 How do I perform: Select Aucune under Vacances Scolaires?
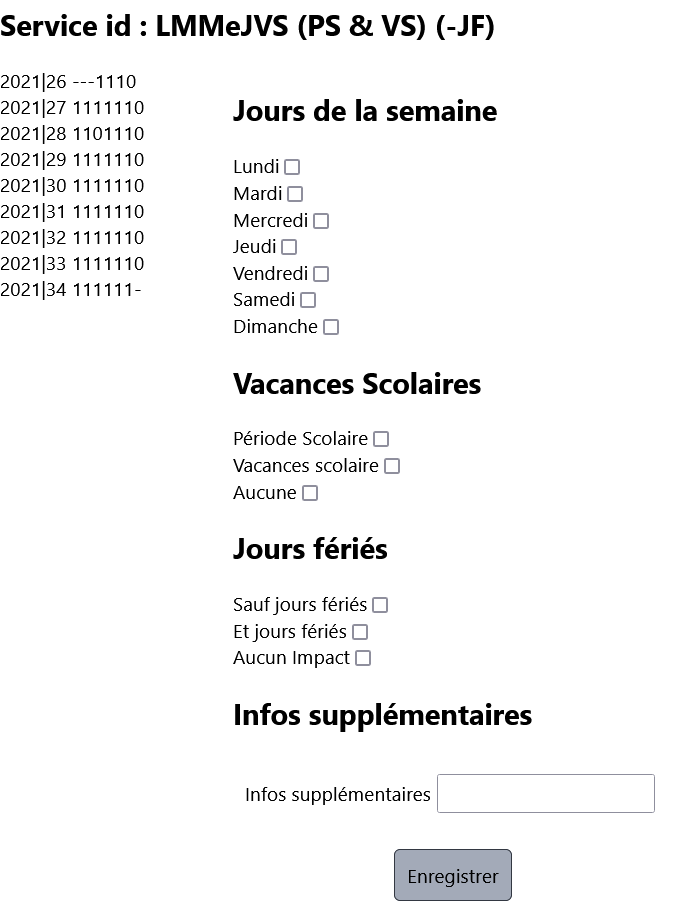(x=310, y=493)
